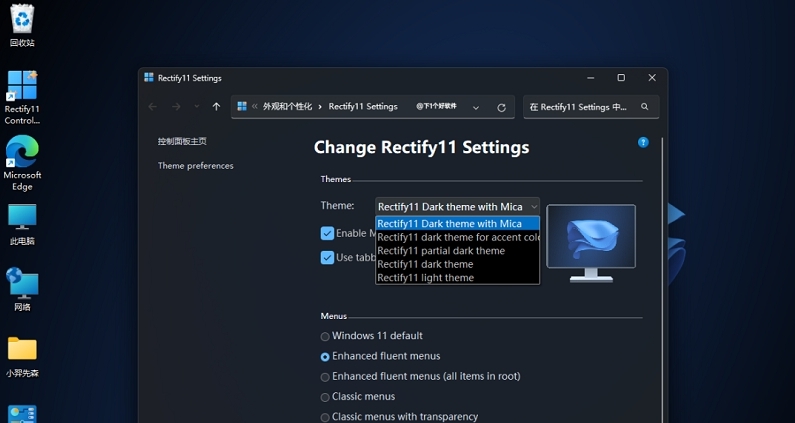Go up one level with the up arrow
This screenshot has width=795, height=423.
(x=216, y=107)
